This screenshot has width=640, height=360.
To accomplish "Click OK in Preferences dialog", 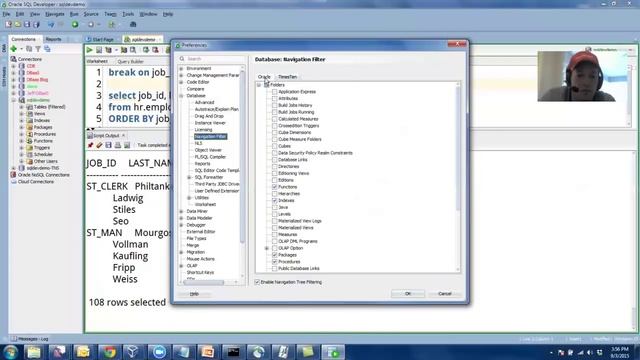I will (x=408, y=294).
